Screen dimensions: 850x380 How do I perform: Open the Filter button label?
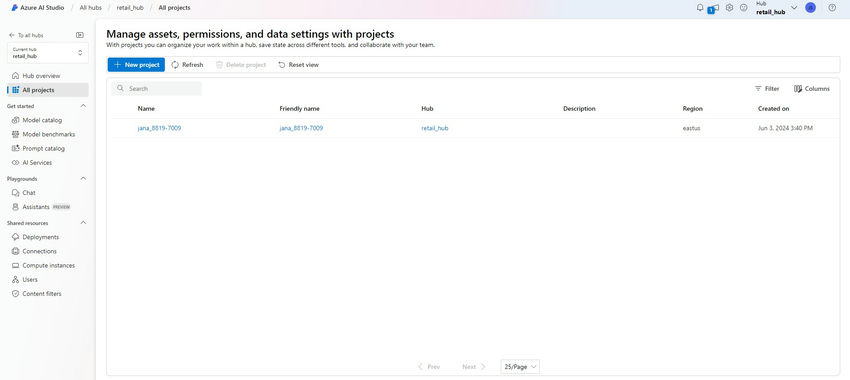tap(772, 88)
